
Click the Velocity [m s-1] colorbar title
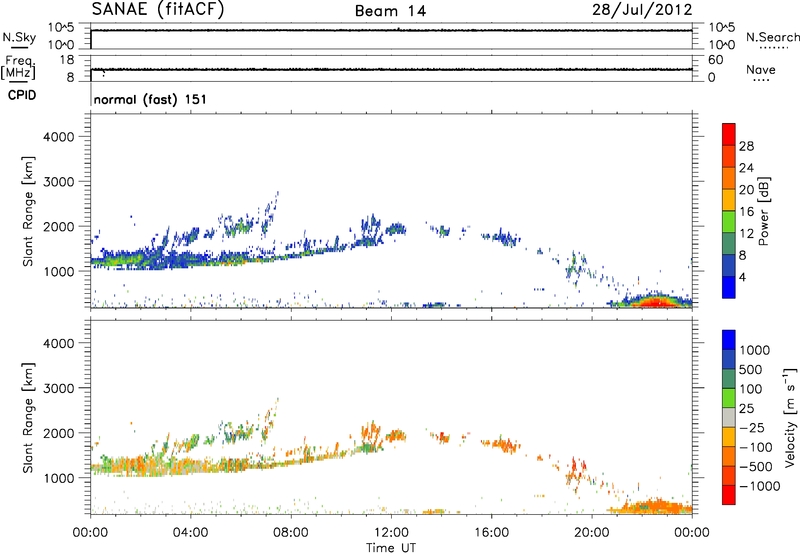coord(790,417)
